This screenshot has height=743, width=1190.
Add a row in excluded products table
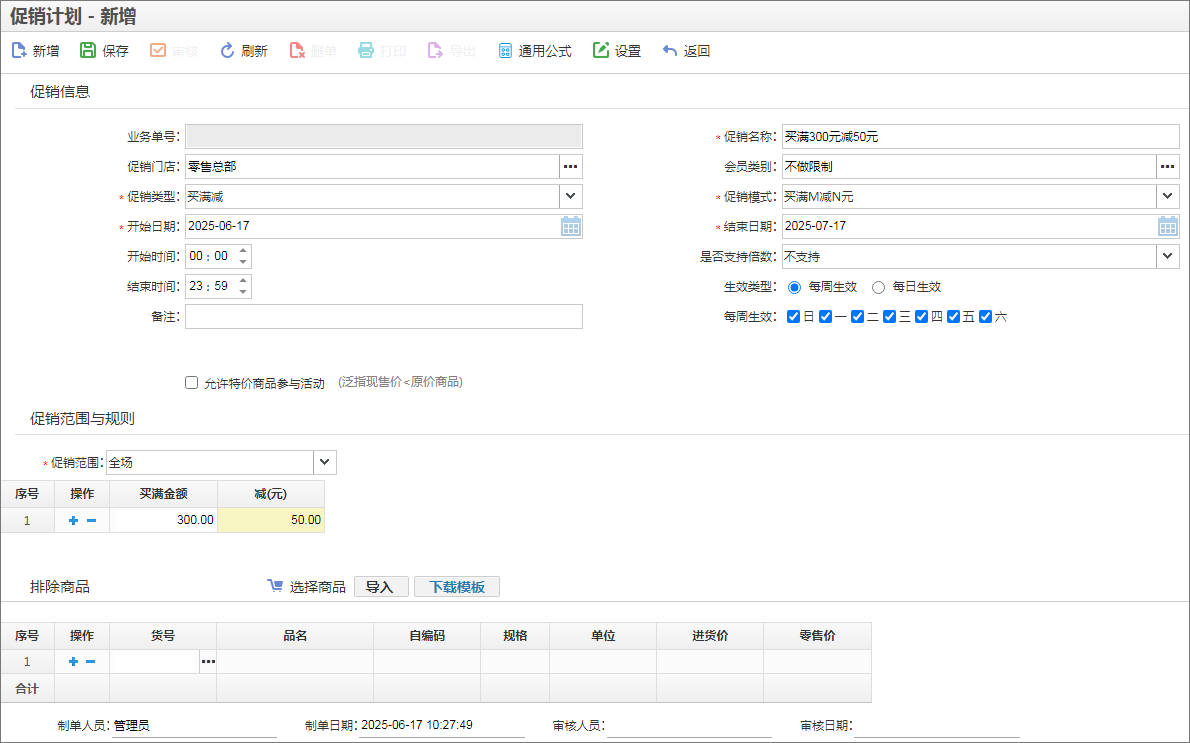click(73, 662)
